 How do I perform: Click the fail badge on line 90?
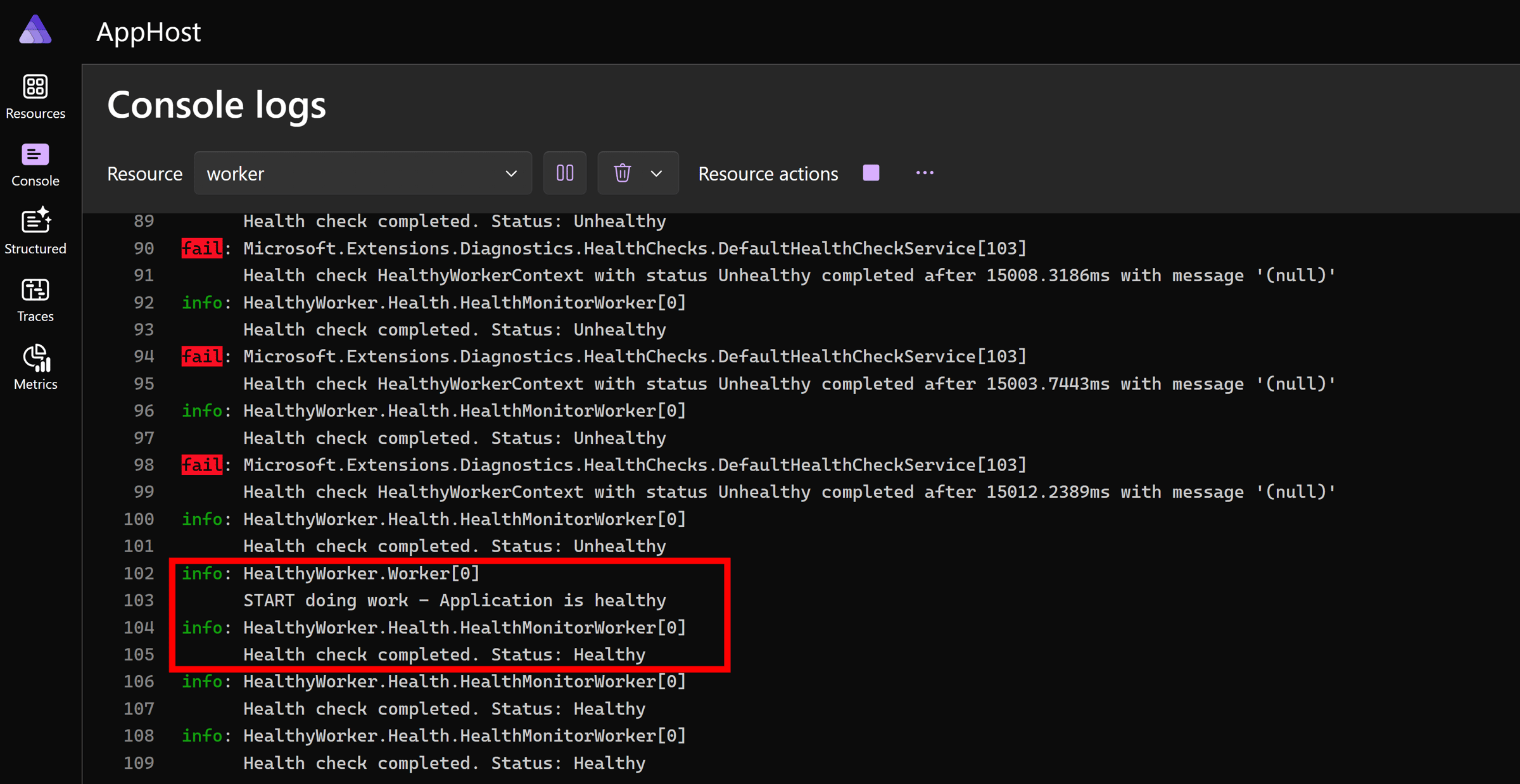pyautogui.click(x=202, y=248)
